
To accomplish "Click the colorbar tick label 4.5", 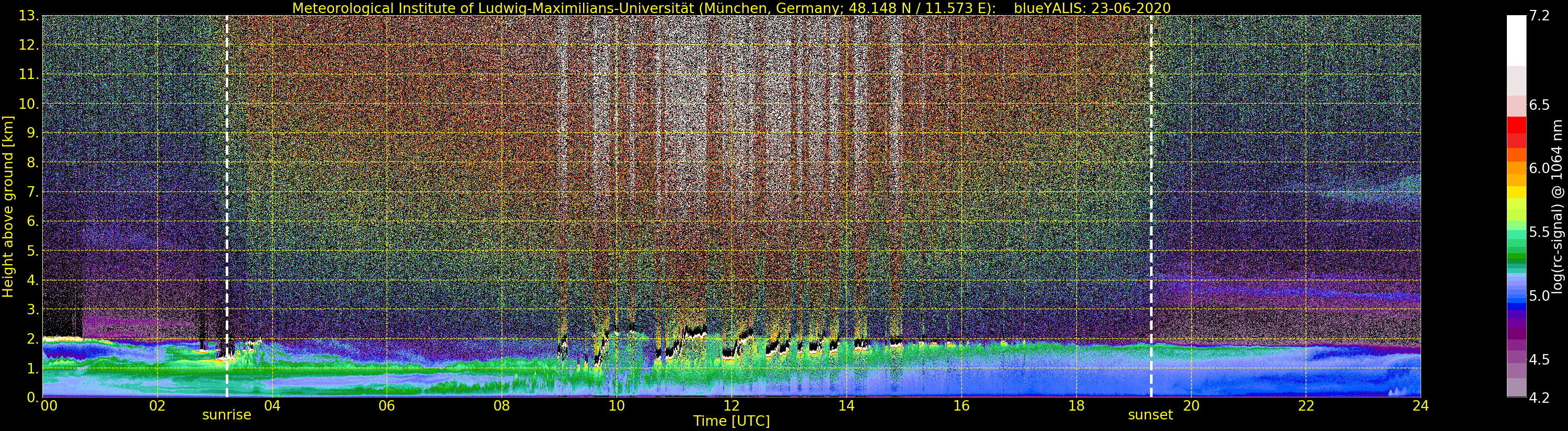I will point(1539,360).
